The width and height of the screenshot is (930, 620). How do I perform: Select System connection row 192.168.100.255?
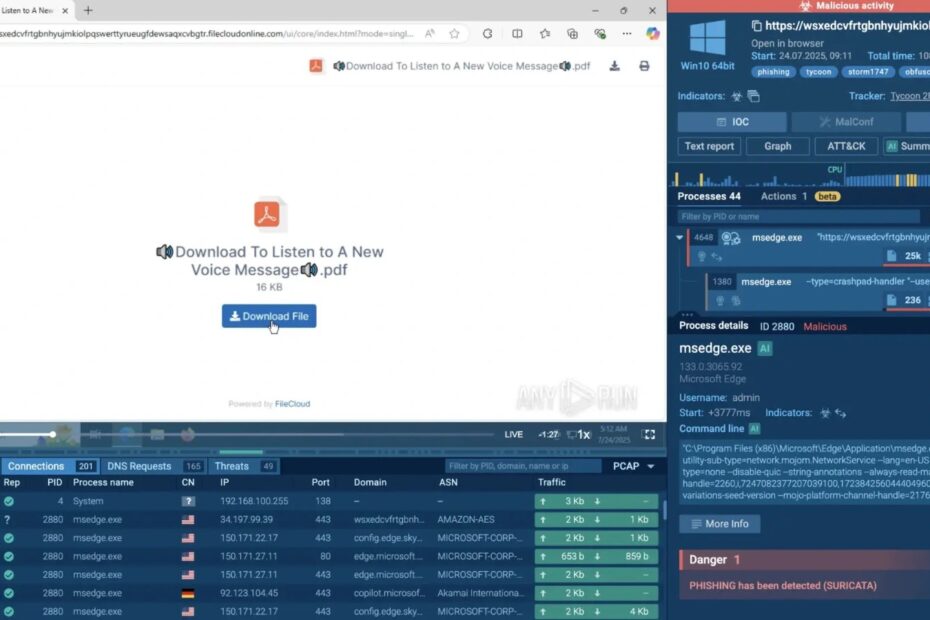[x=330, y=501]
